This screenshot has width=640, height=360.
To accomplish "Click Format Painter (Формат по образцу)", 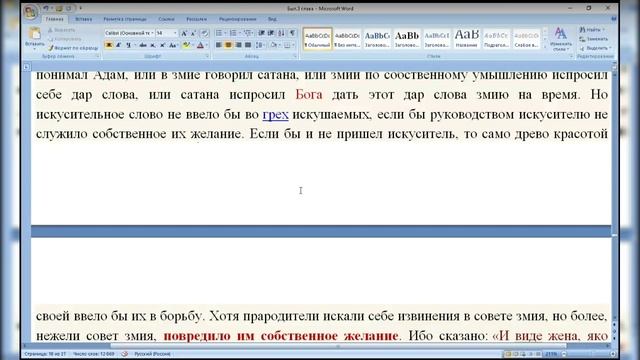I will (73, 48).
